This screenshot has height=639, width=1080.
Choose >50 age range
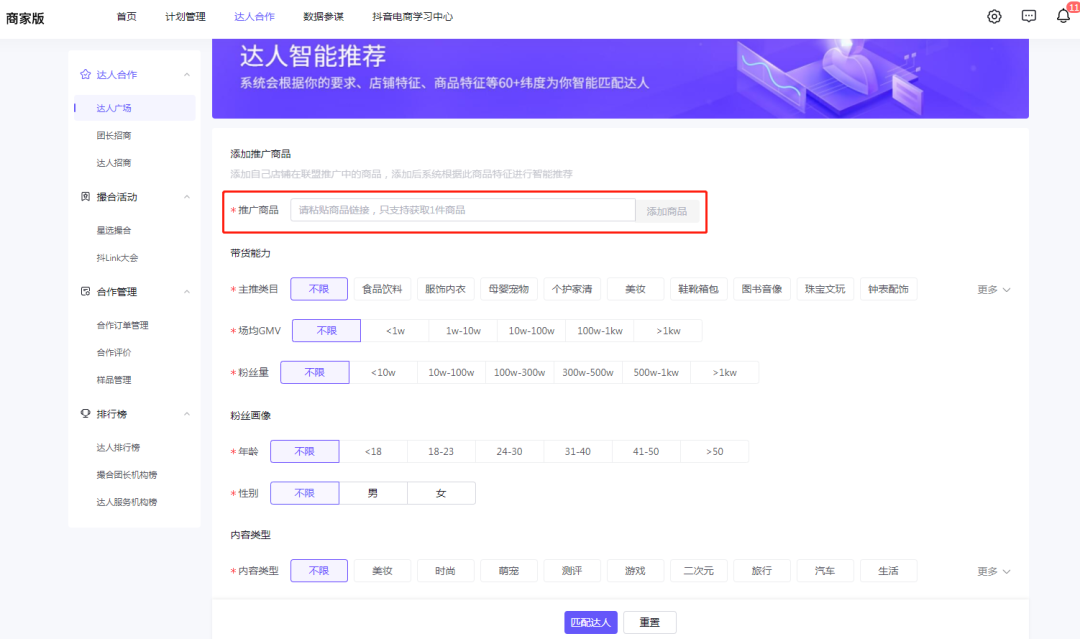714,452
